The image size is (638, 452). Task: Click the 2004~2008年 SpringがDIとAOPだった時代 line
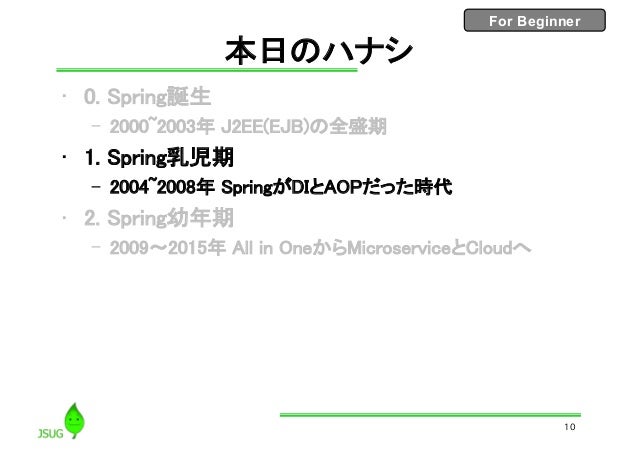(281, 187)
